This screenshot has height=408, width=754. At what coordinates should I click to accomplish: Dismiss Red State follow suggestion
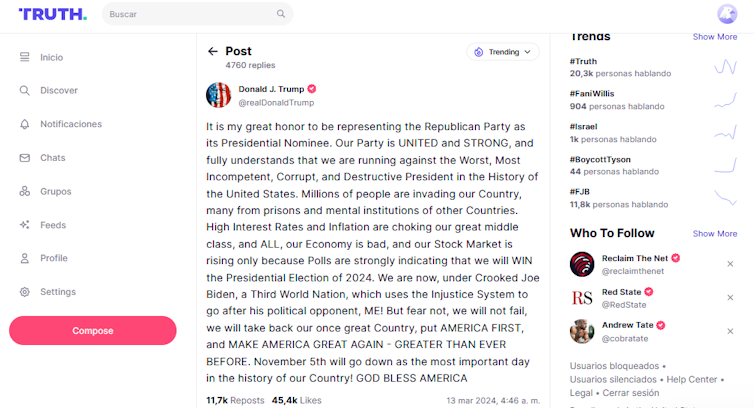coord(730,298)
